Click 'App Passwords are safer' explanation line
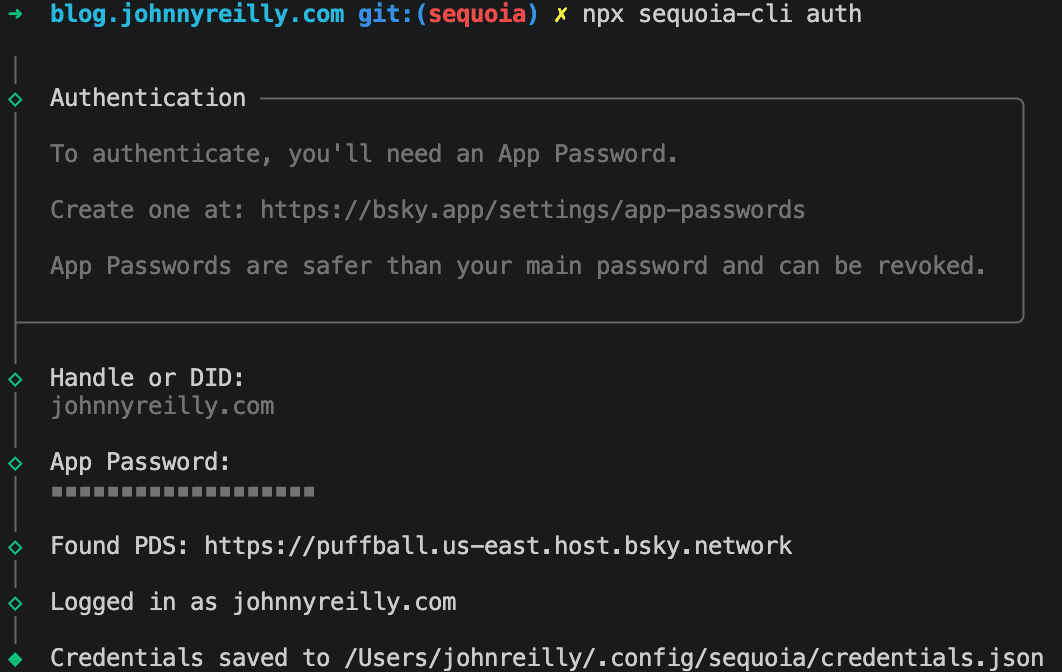Image resolution: width=1062 pixels, height=672 pixels. (518, 266)
